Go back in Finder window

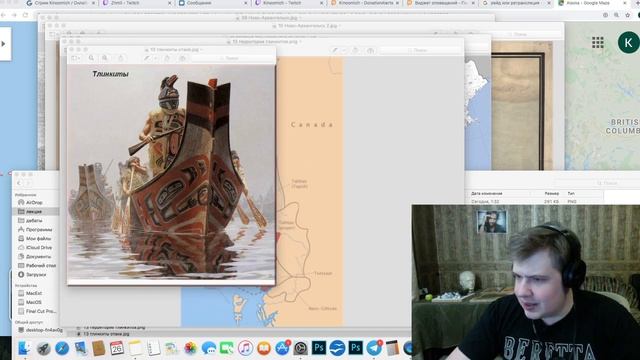[x=19, y=183]
